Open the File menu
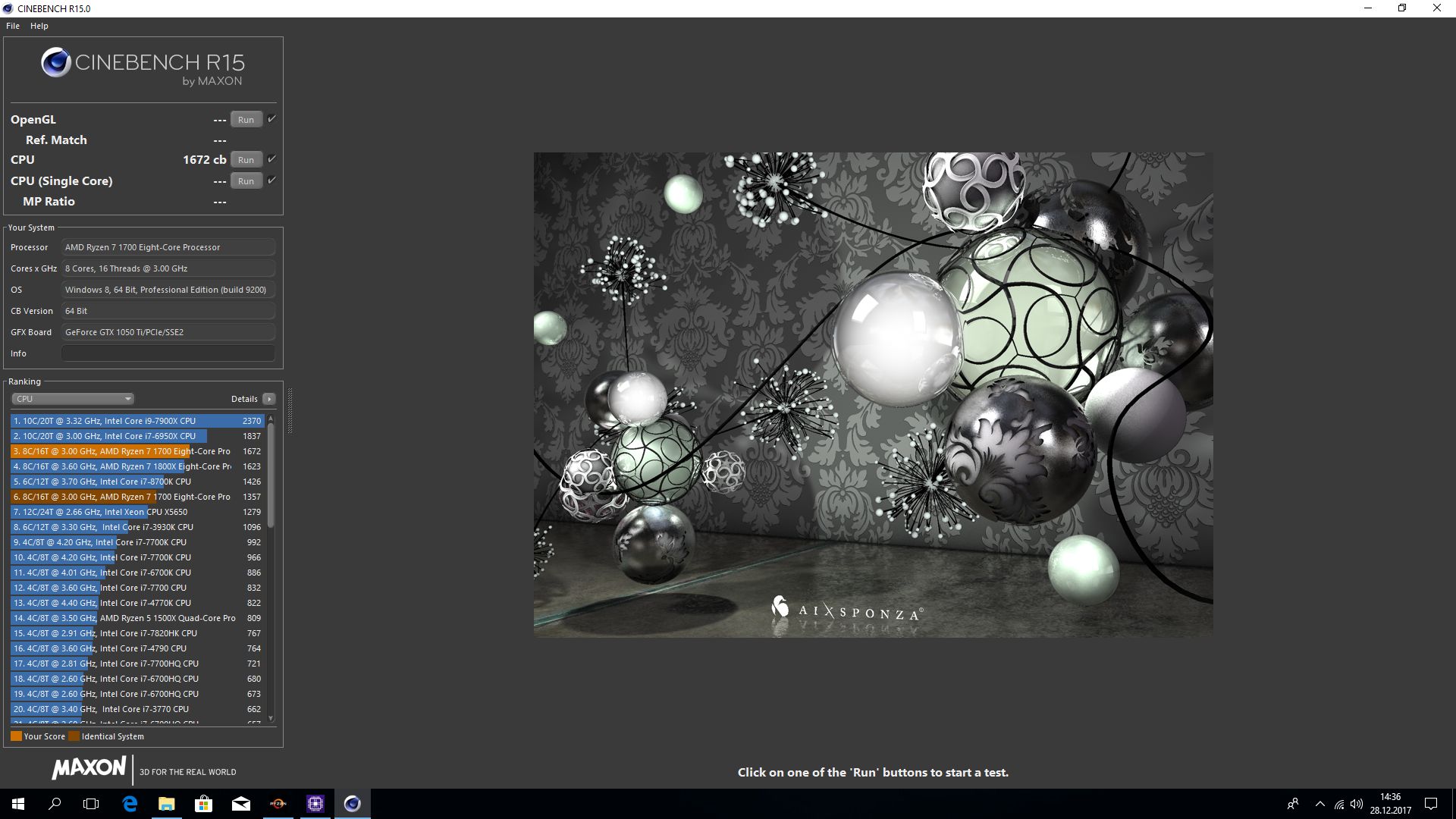Viewport: 1456px width, 819px height. point(13,26)
